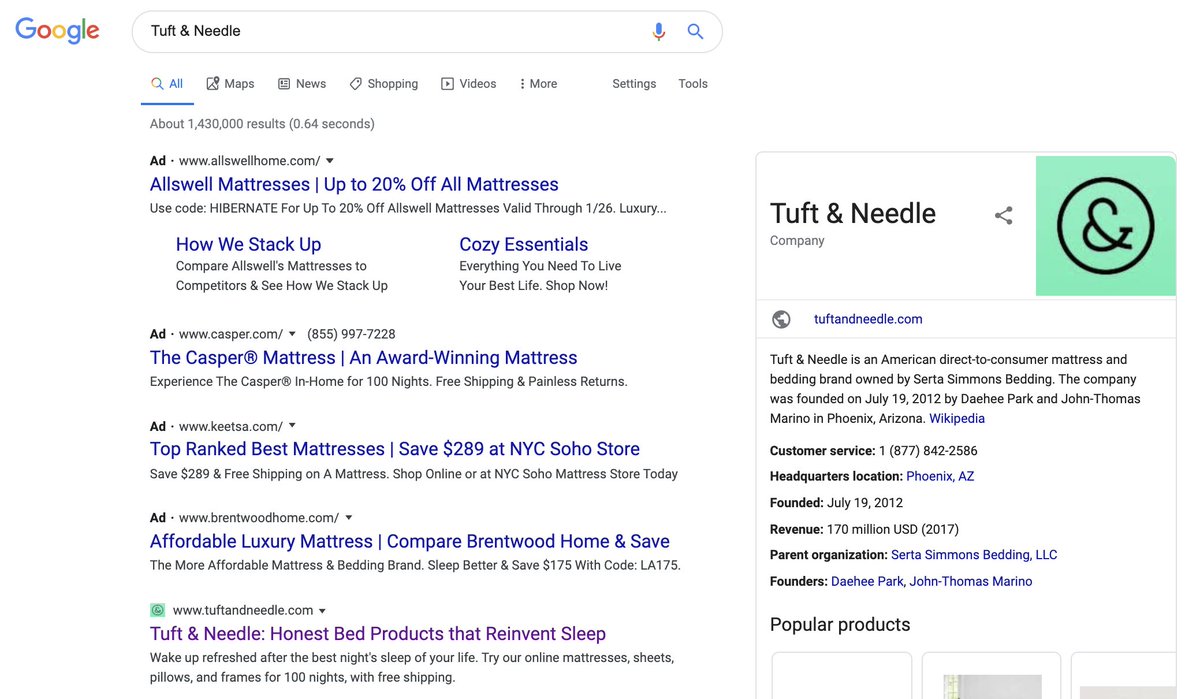Expand dropdown arrow next to www.keetsa.com

292,426
